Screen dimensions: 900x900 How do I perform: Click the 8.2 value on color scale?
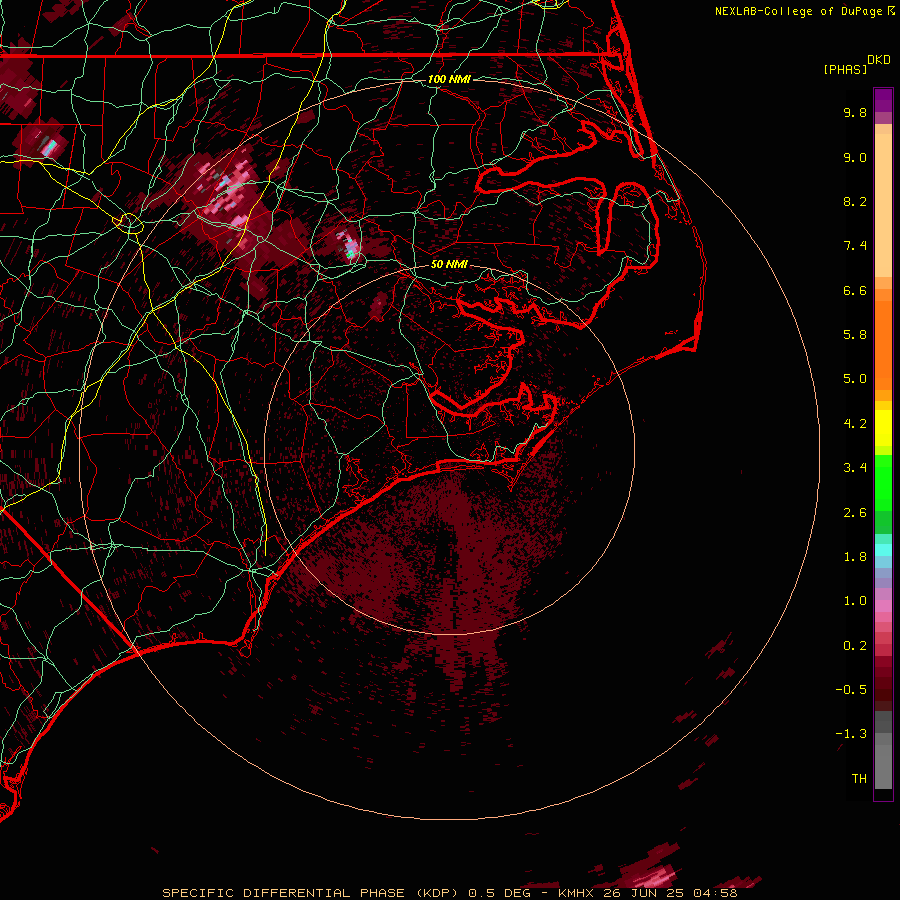tap(855, 201)
